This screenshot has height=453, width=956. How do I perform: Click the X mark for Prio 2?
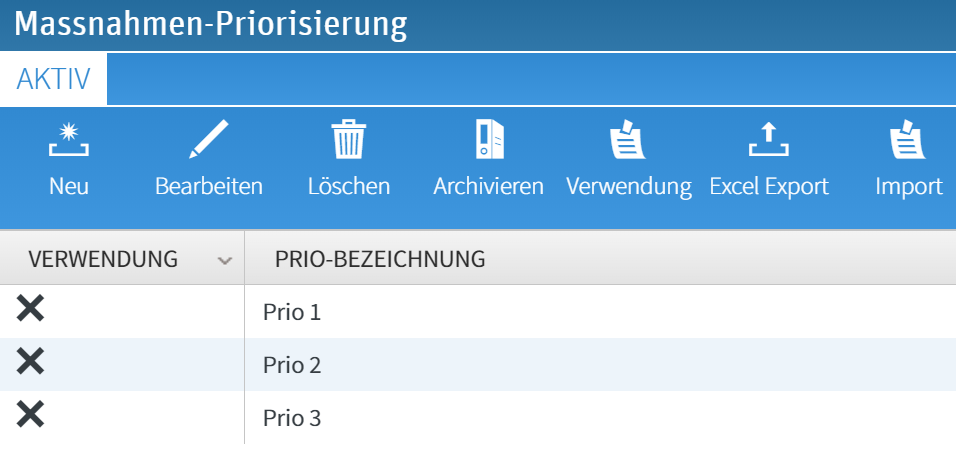pos(31,363)
